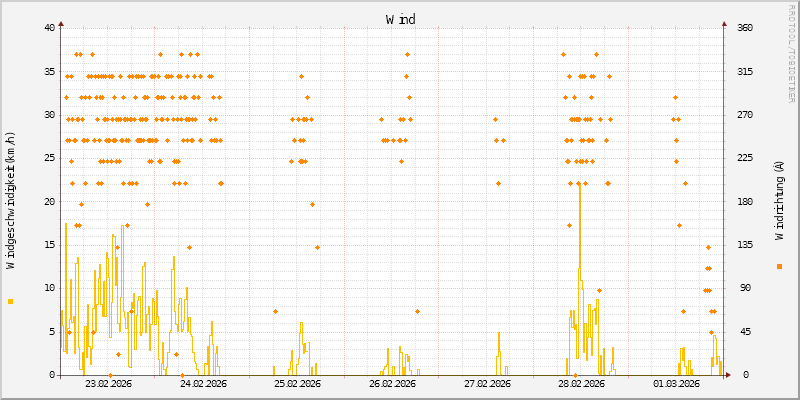This screenshot has width=800, height=400.
Task: Select the 25.02.2026 date label
Action: (297, 383)
